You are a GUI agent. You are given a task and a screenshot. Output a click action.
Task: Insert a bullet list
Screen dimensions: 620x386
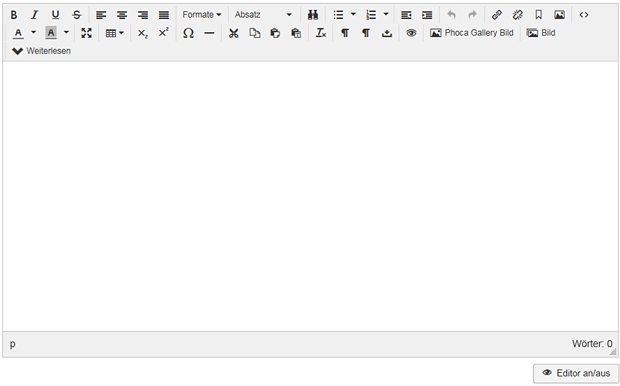click(338, 15)
